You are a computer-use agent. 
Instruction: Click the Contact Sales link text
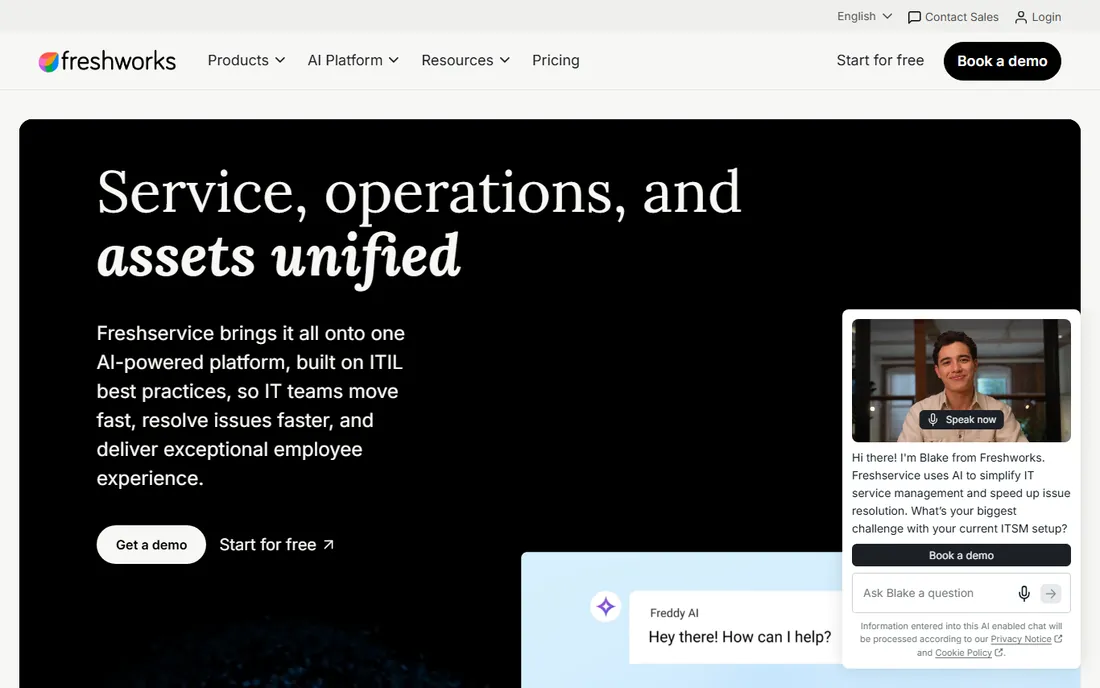pyautogui.click(x=961, y=17)
